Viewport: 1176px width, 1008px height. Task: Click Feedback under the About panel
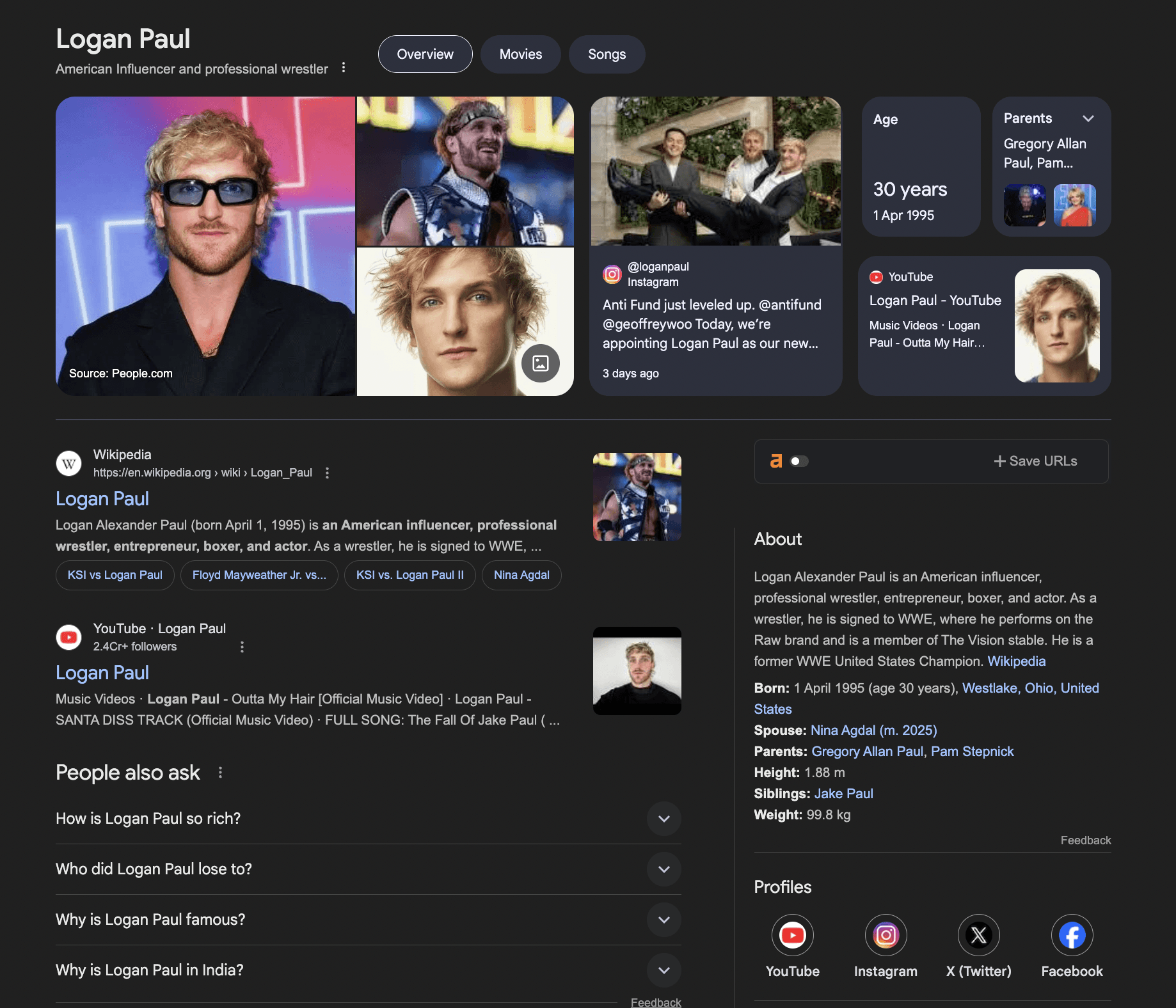coord(1086,840)
